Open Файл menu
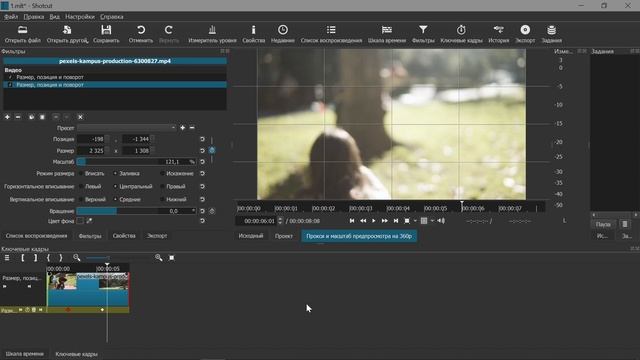The image size is (640, 360). 11,17
